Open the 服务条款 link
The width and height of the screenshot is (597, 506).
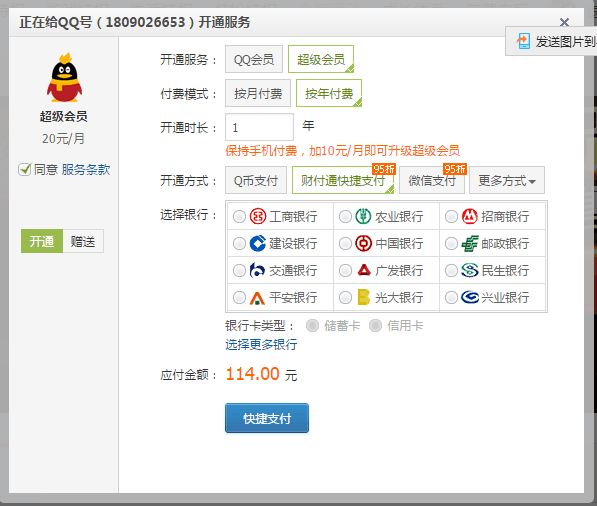[86, 169]
